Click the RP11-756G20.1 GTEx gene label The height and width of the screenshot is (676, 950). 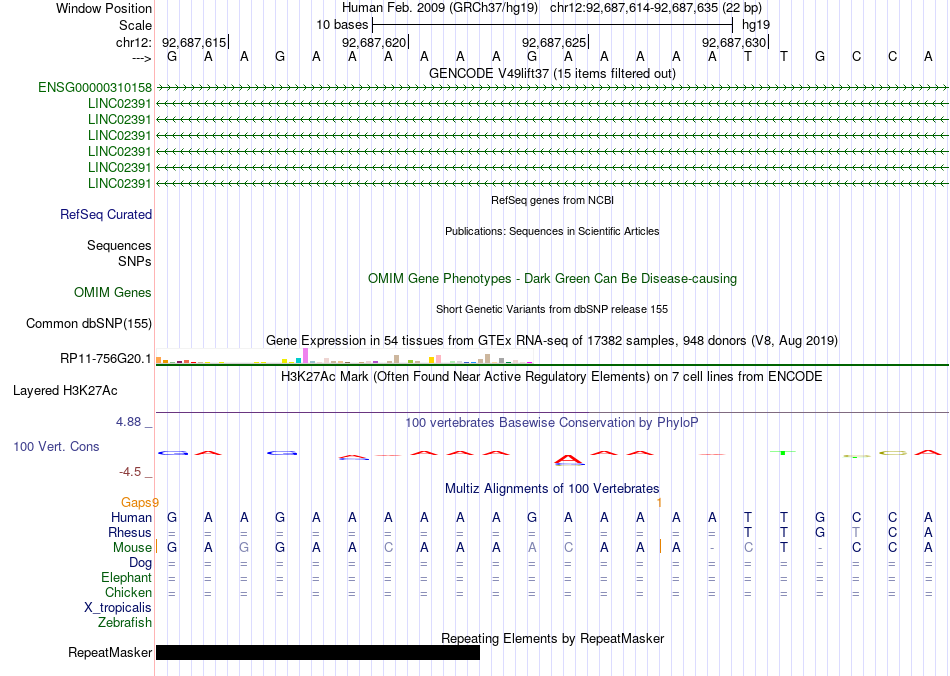tap(106, 359)
